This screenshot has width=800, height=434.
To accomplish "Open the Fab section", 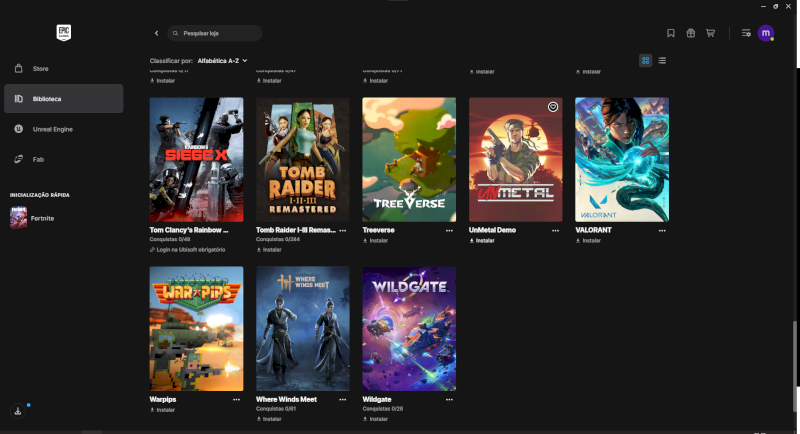I will pos(63,159).
